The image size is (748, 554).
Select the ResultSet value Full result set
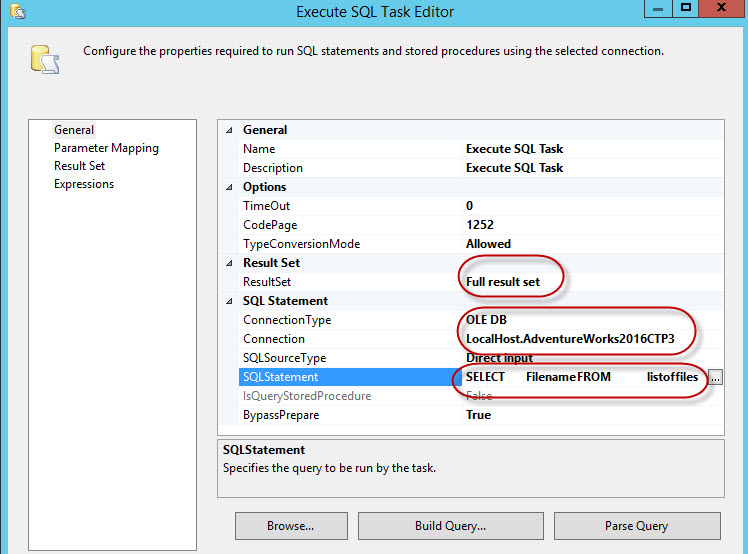coord(503,282)
